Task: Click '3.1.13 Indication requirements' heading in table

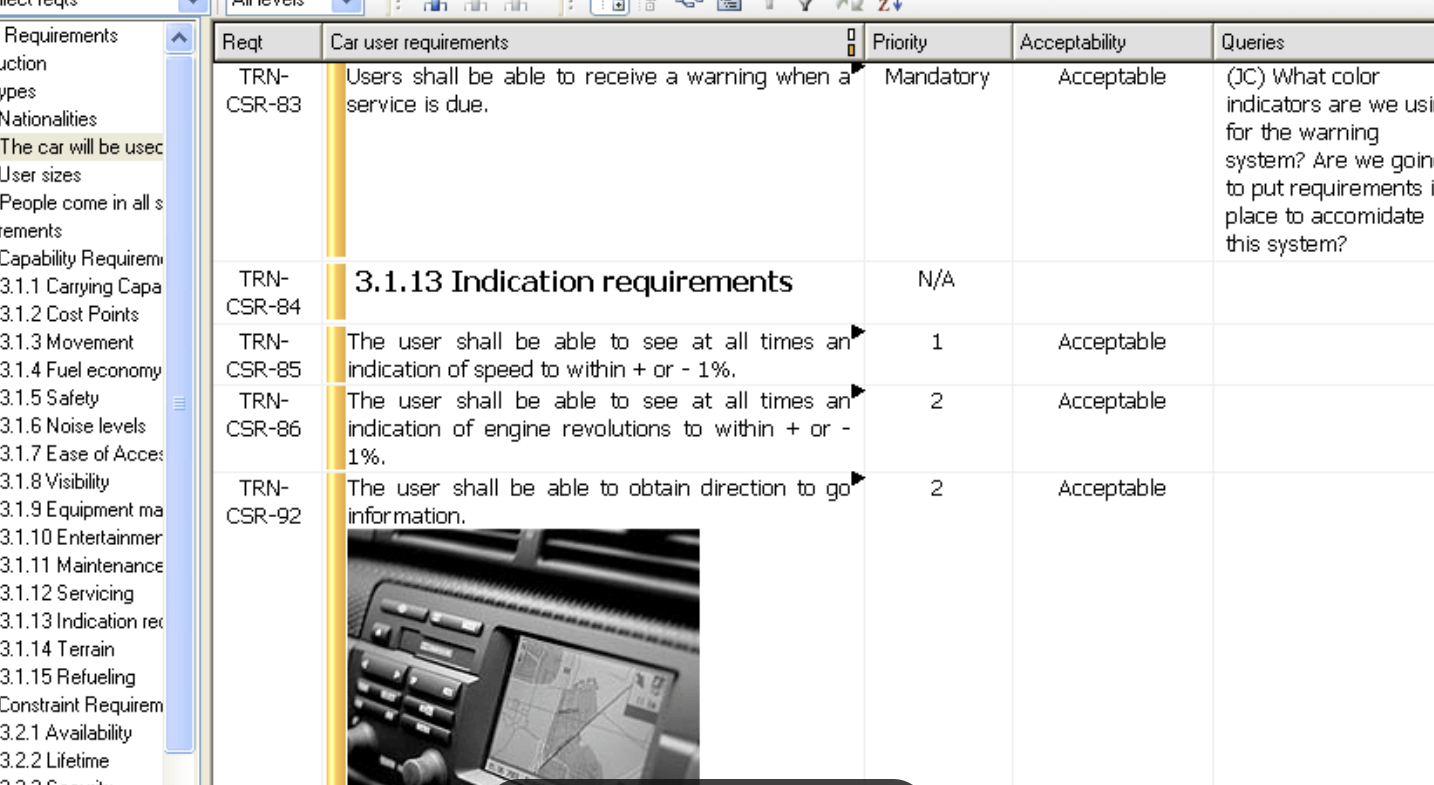Action: coord(574,282)
